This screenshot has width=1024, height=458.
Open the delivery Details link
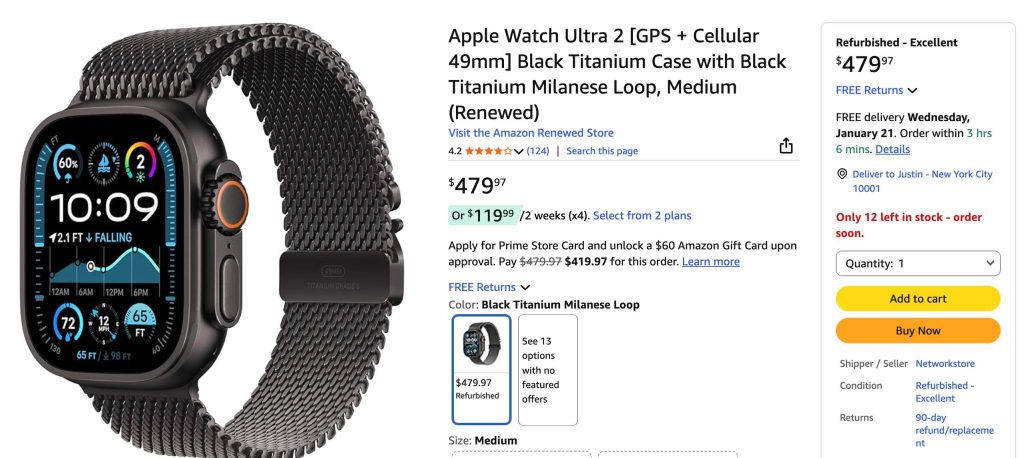pos(892,149)
